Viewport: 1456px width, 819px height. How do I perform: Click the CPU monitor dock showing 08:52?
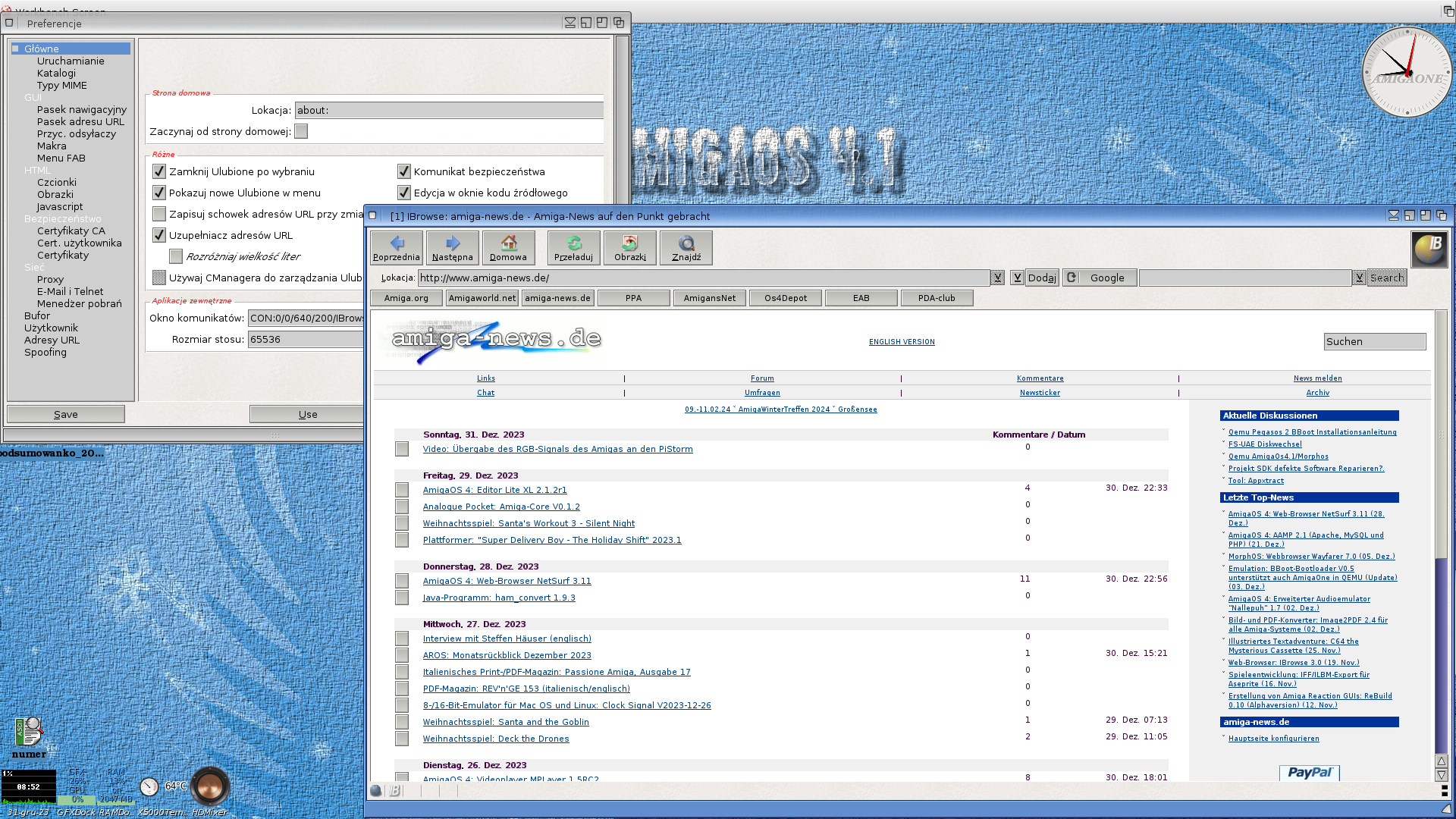tap(28, 787)
